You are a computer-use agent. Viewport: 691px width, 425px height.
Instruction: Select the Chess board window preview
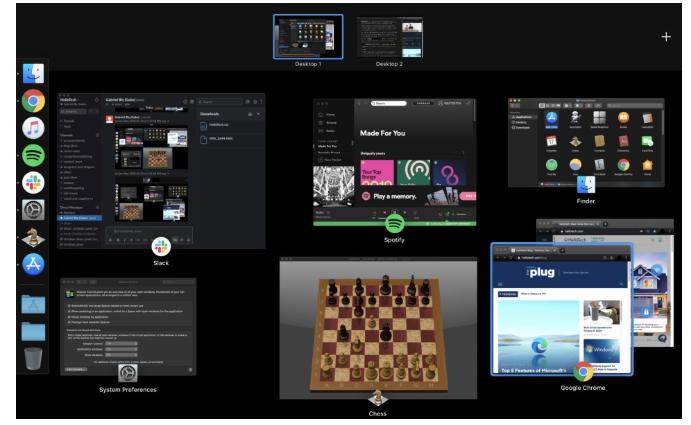(x=378, y=328)
